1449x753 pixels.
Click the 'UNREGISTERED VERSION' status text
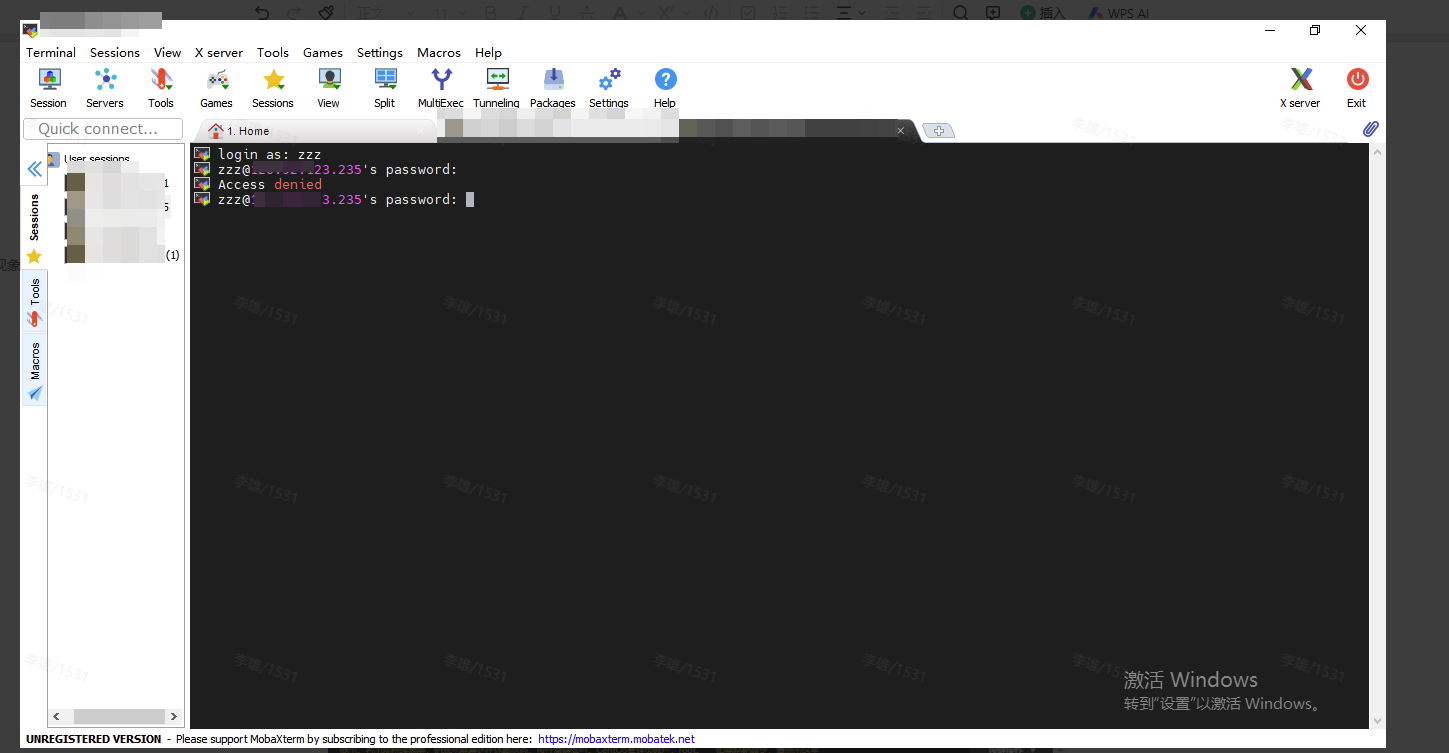pos(93,739)
